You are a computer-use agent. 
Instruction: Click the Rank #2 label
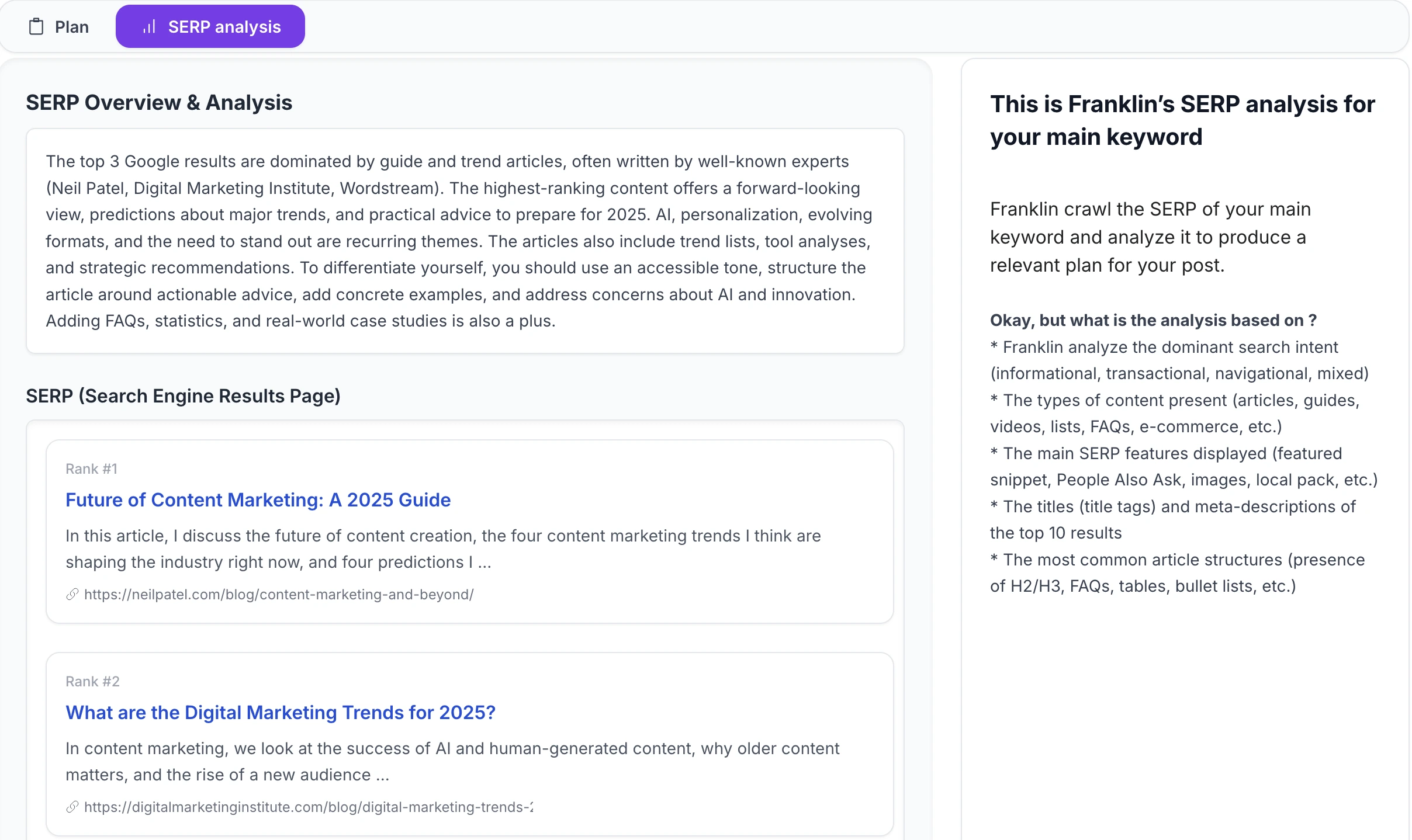point(92,681)
